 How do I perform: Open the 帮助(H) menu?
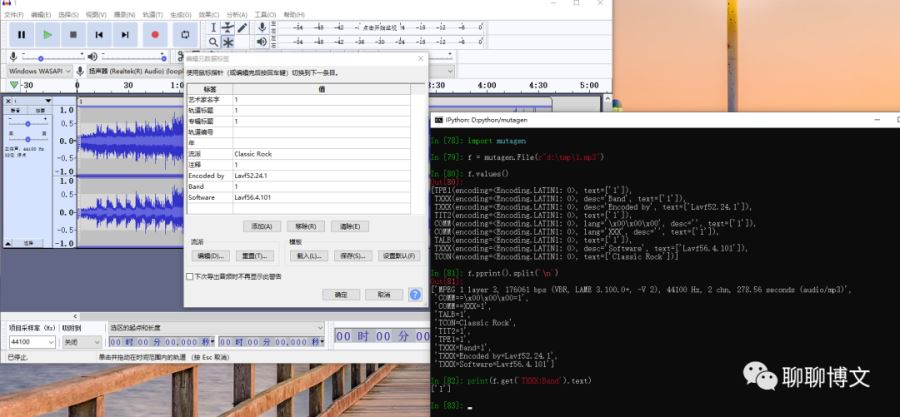(x=294, y=14)
